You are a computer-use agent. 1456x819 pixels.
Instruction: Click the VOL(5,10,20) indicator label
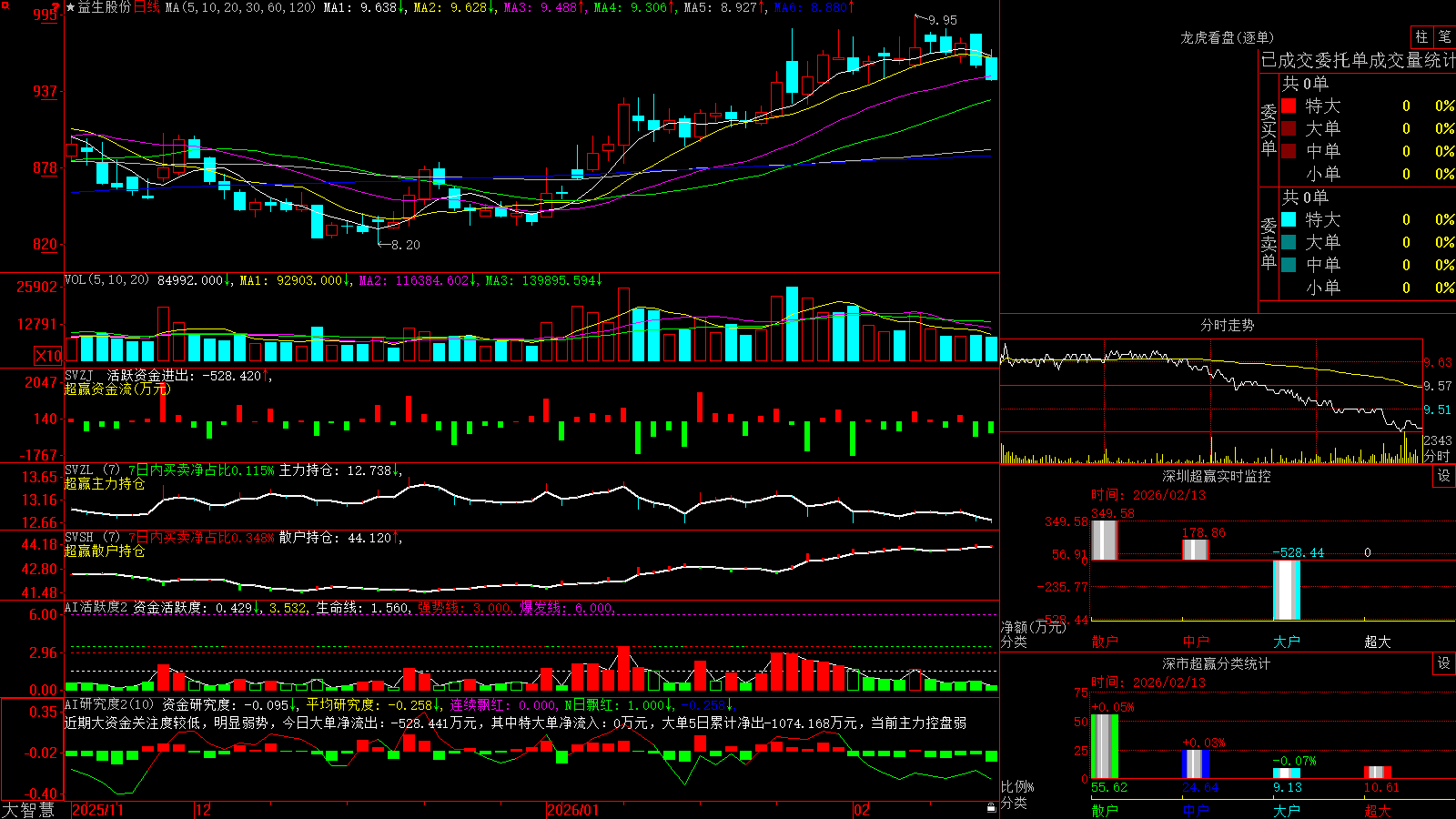coord(106,280)
